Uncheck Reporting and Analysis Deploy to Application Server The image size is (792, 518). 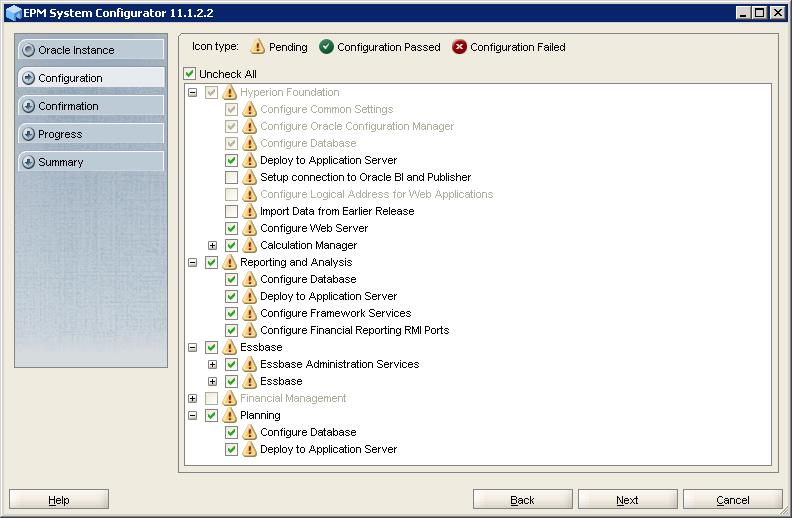pyautogui.click(x=231, y=296)
